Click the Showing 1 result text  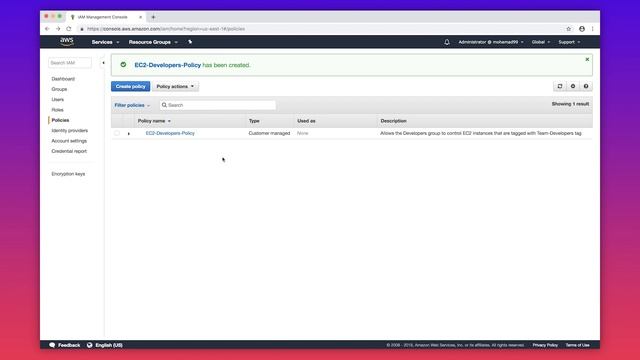click(570, 104)
